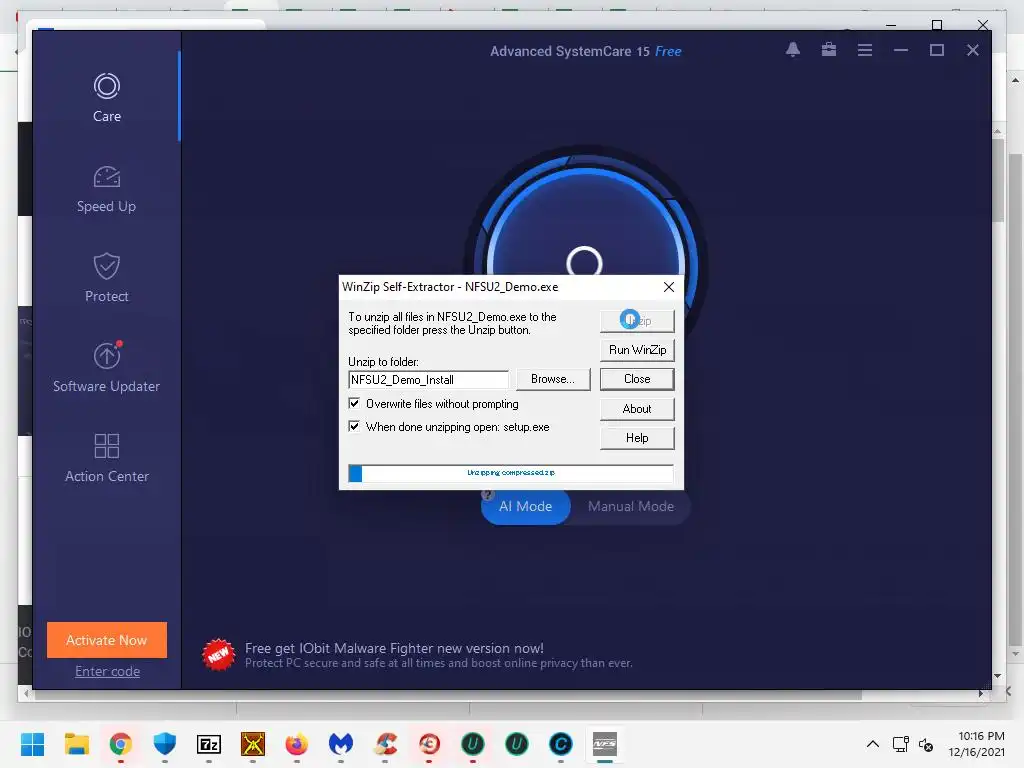
Task: Toggle When done unzipping open setup.exe
Action: pyautogui.click(x=354, y=426)
